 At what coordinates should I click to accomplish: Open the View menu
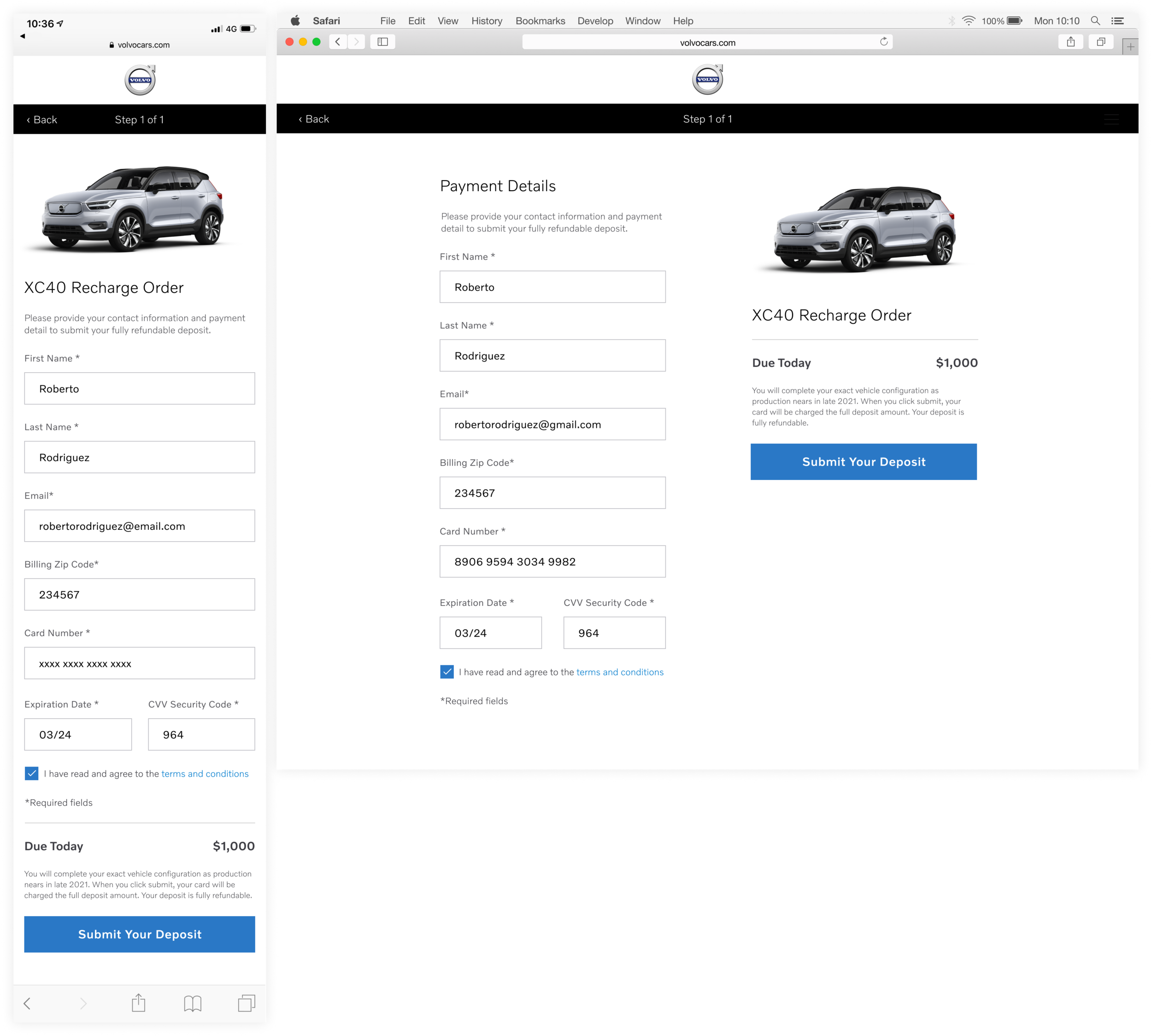pos(447,21)
